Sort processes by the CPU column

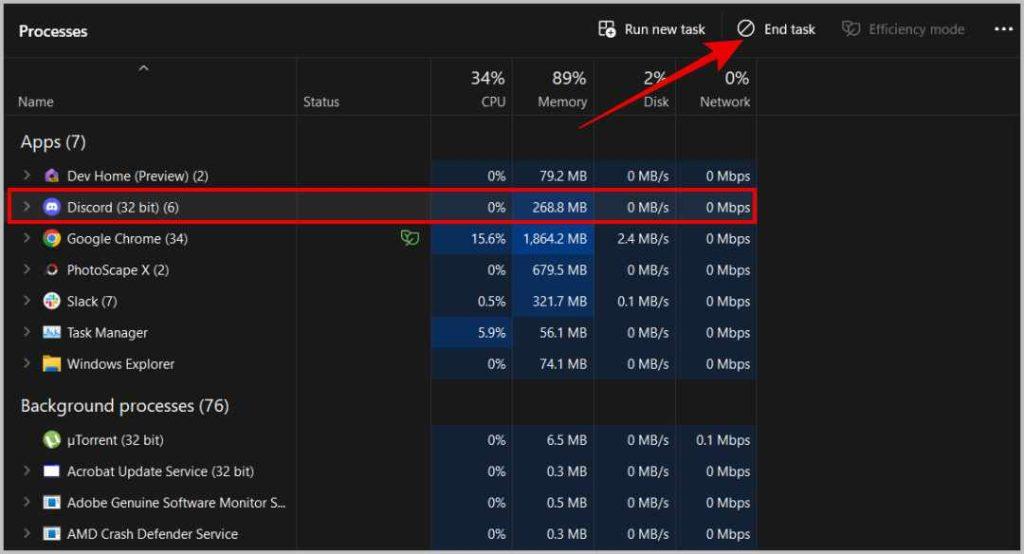coord(493,102)
